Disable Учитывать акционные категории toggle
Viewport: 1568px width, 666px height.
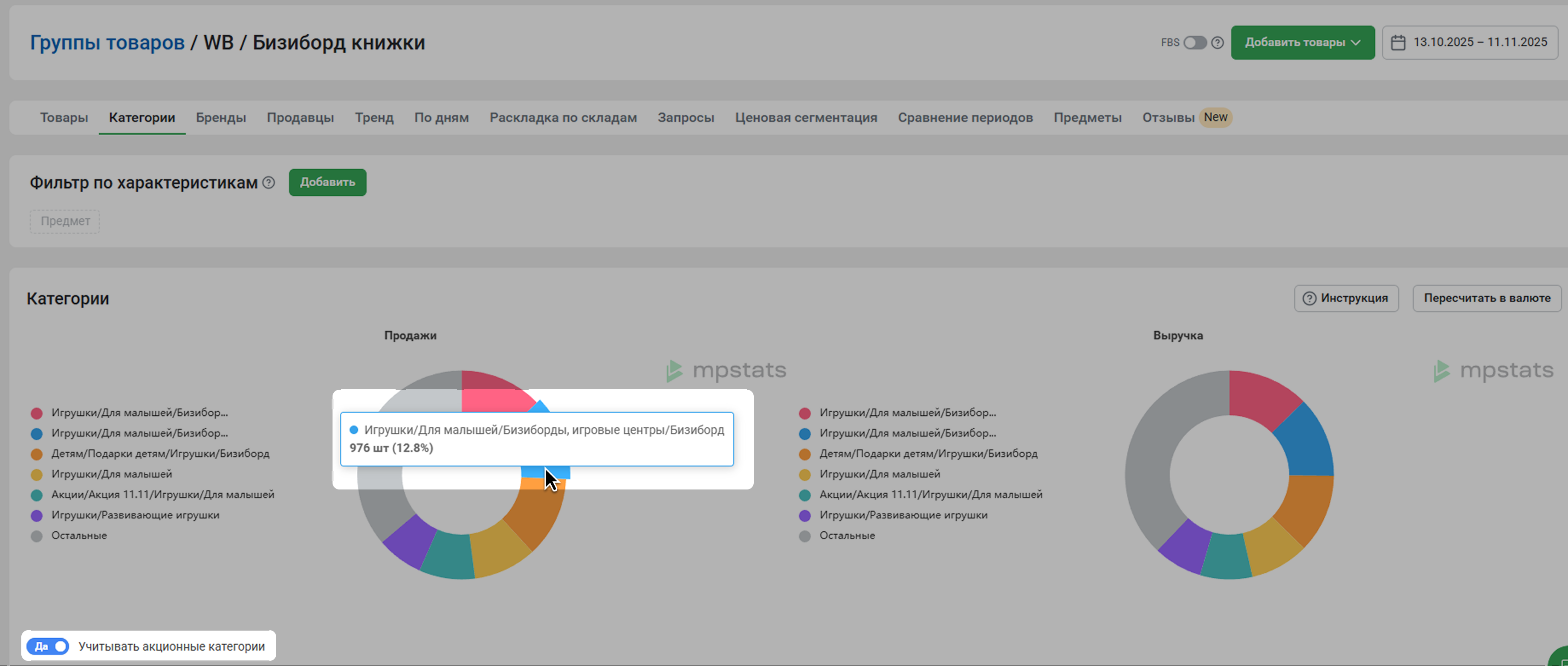pyautogui.click(x=48, y=646)
